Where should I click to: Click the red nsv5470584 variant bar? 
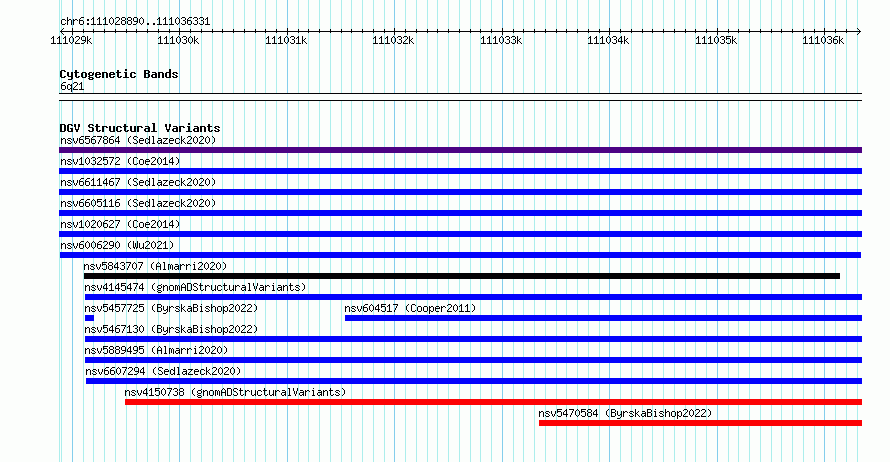pyautogui.click(x=700, y=423)
